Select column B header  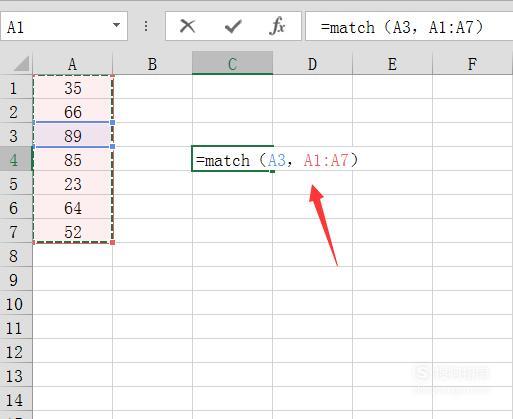click(x=152, y=64)
